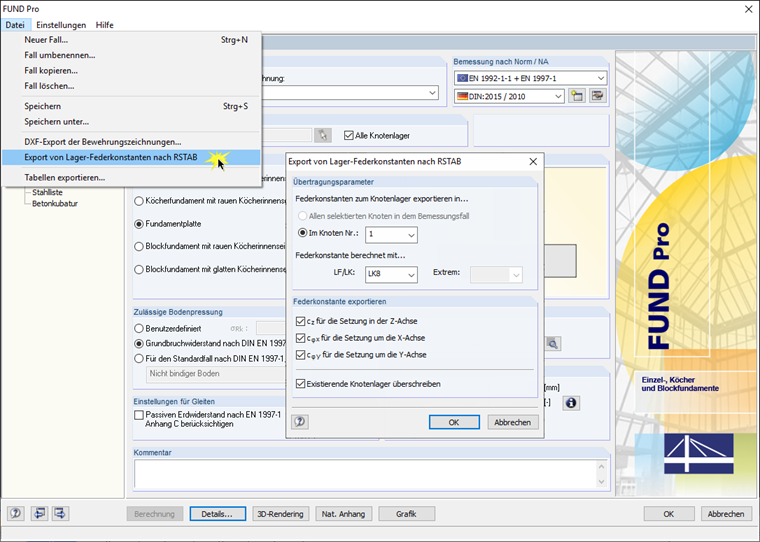Click the help icon in bottom-left toolbar
The width and height of the screenshot is (760, 542).
tap(16, 513)
